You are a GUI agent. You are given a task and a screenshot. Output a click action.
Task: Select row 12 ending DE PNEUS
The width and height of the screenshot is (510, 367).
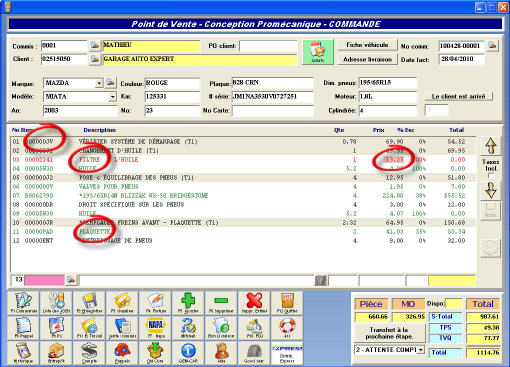(x=243, y=241)
